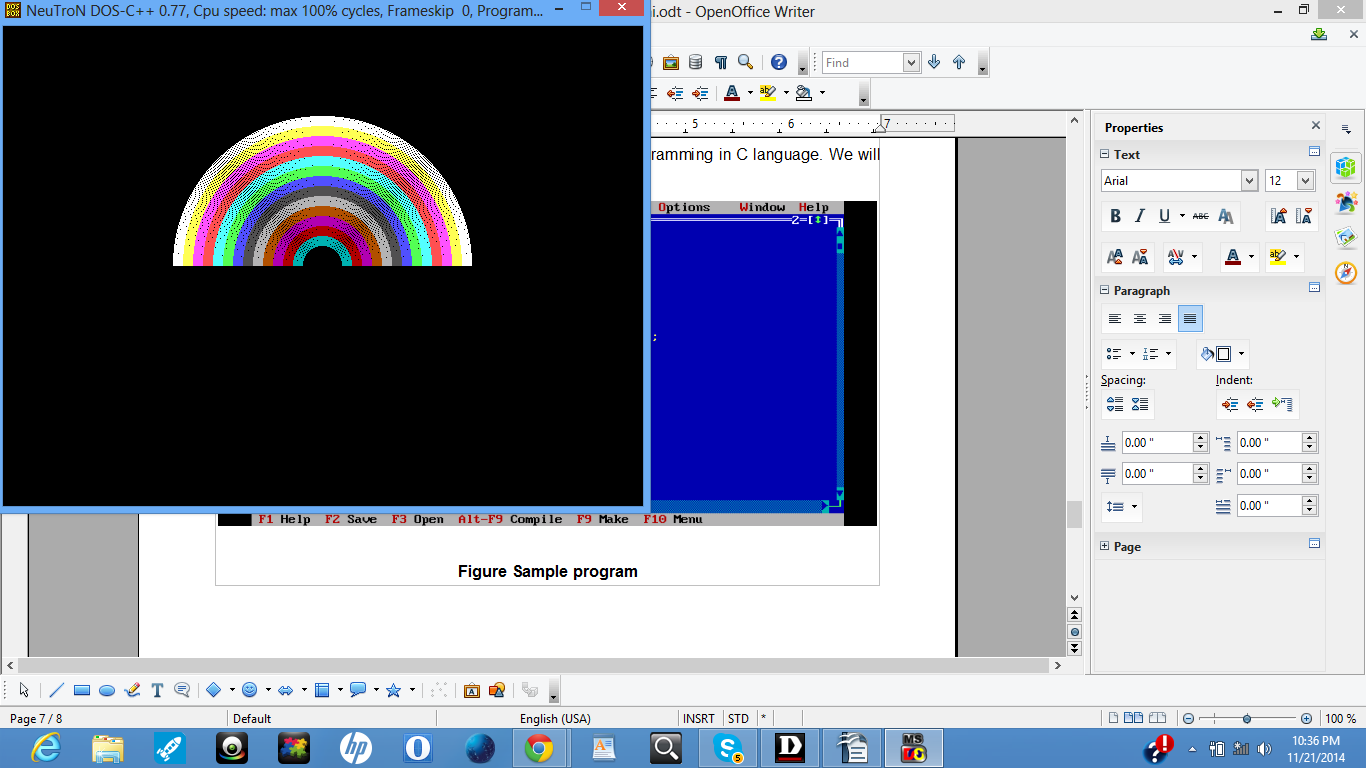Image resolution: width=1366 pixels, height=768 pixels.
Task: Open the sidebar Gallery deck
Action: (1346, 237)
